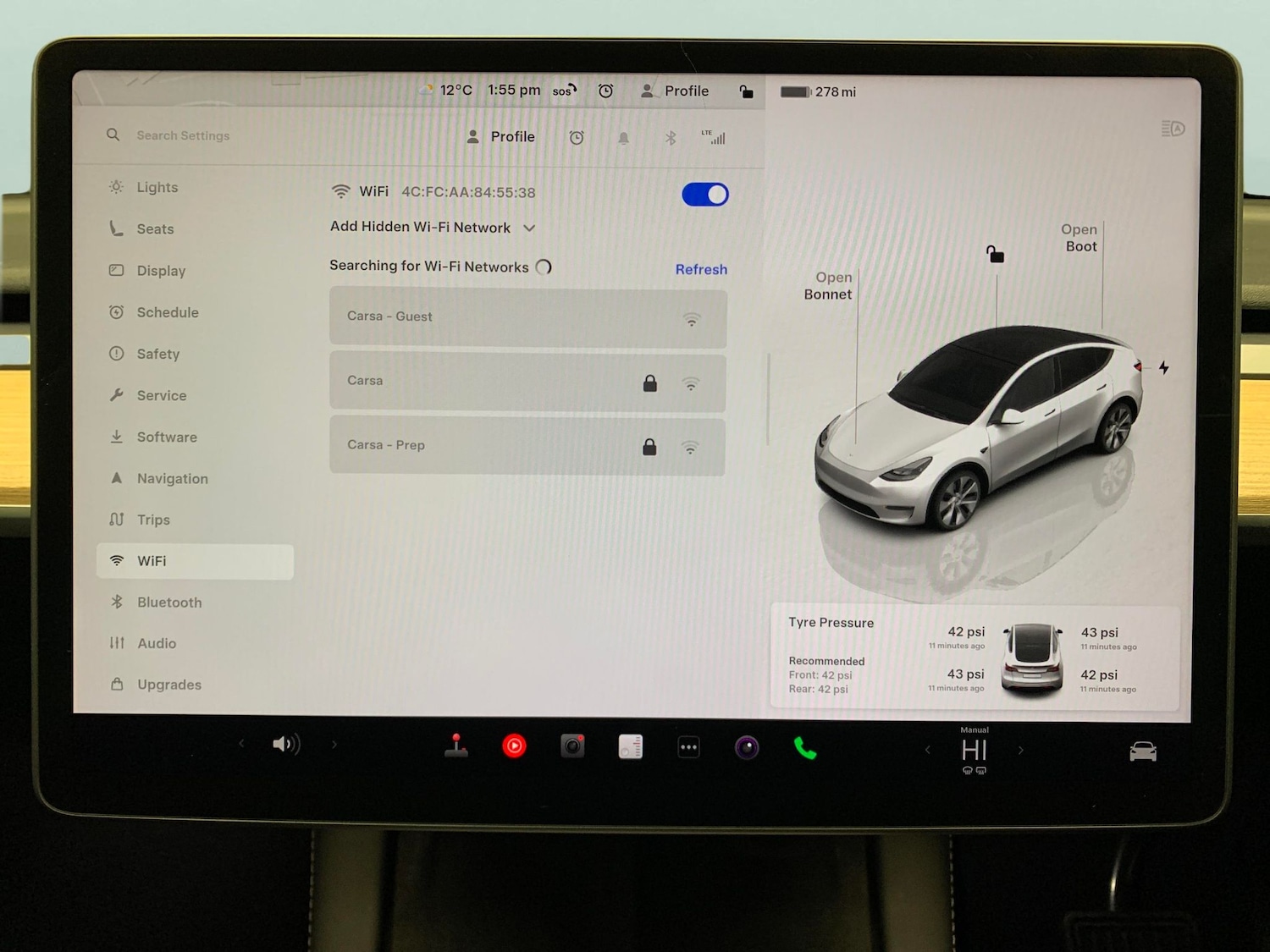
Task: Connect to the Carsa - Guest network
Action: tap(527, 316)
